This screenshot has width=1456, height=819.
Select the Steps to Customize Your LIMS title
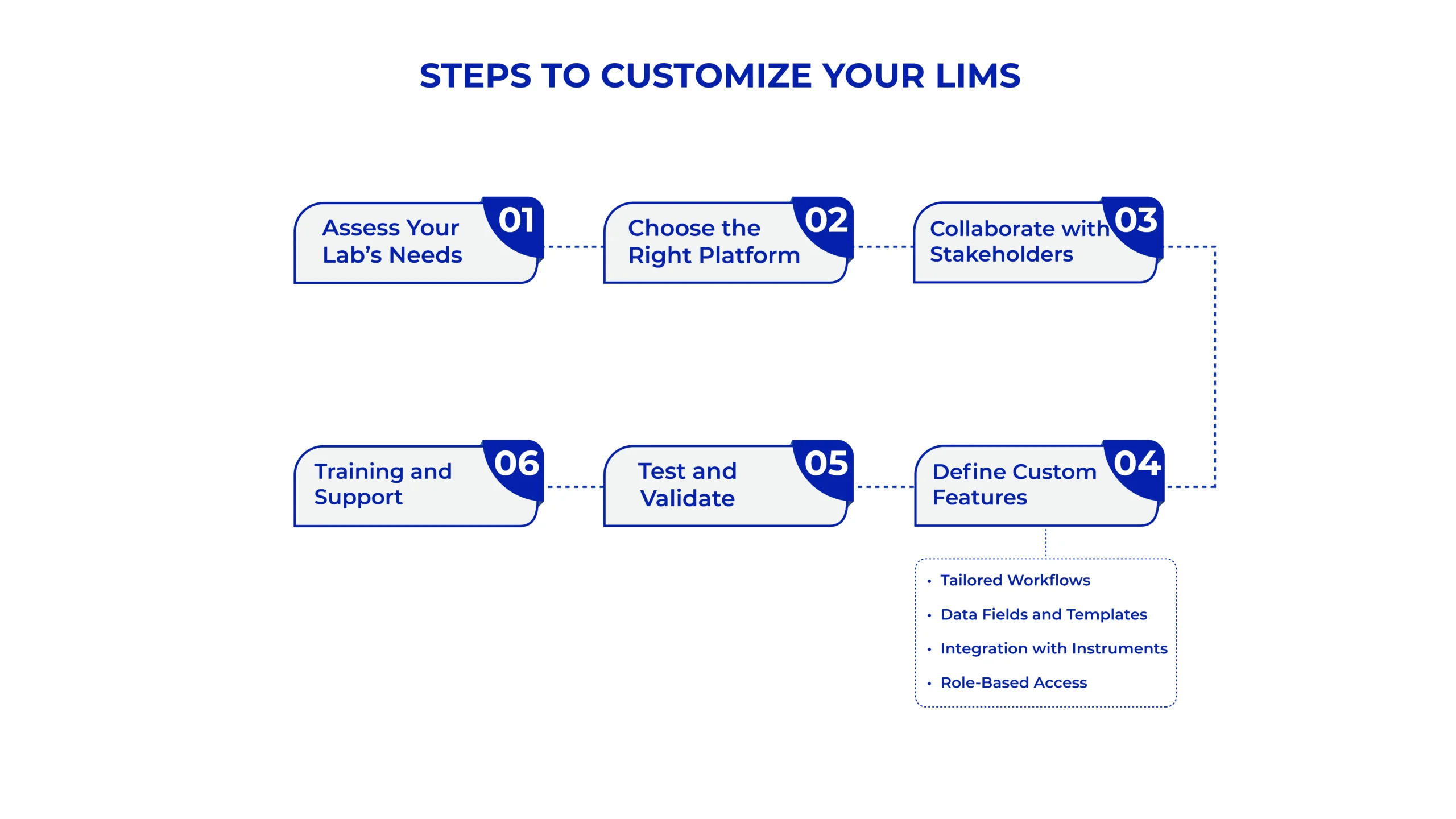pyautogui.click(x=727, y=74)
